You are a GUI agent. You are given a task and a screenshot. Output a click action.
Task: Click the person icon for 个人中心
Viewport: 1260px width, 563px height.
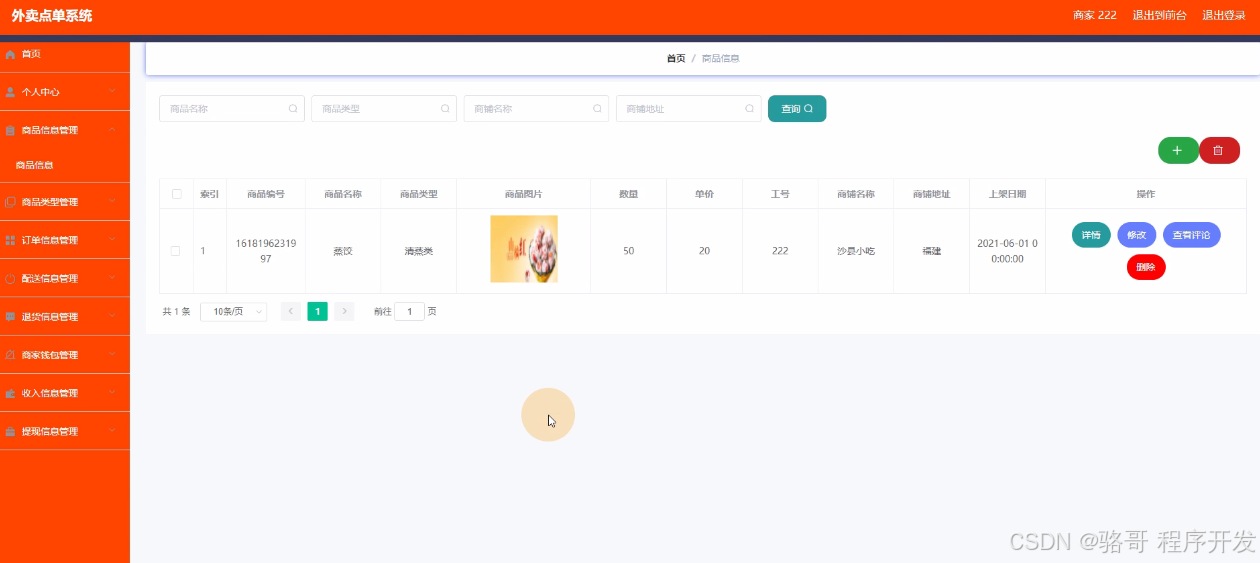coord(10,92)
